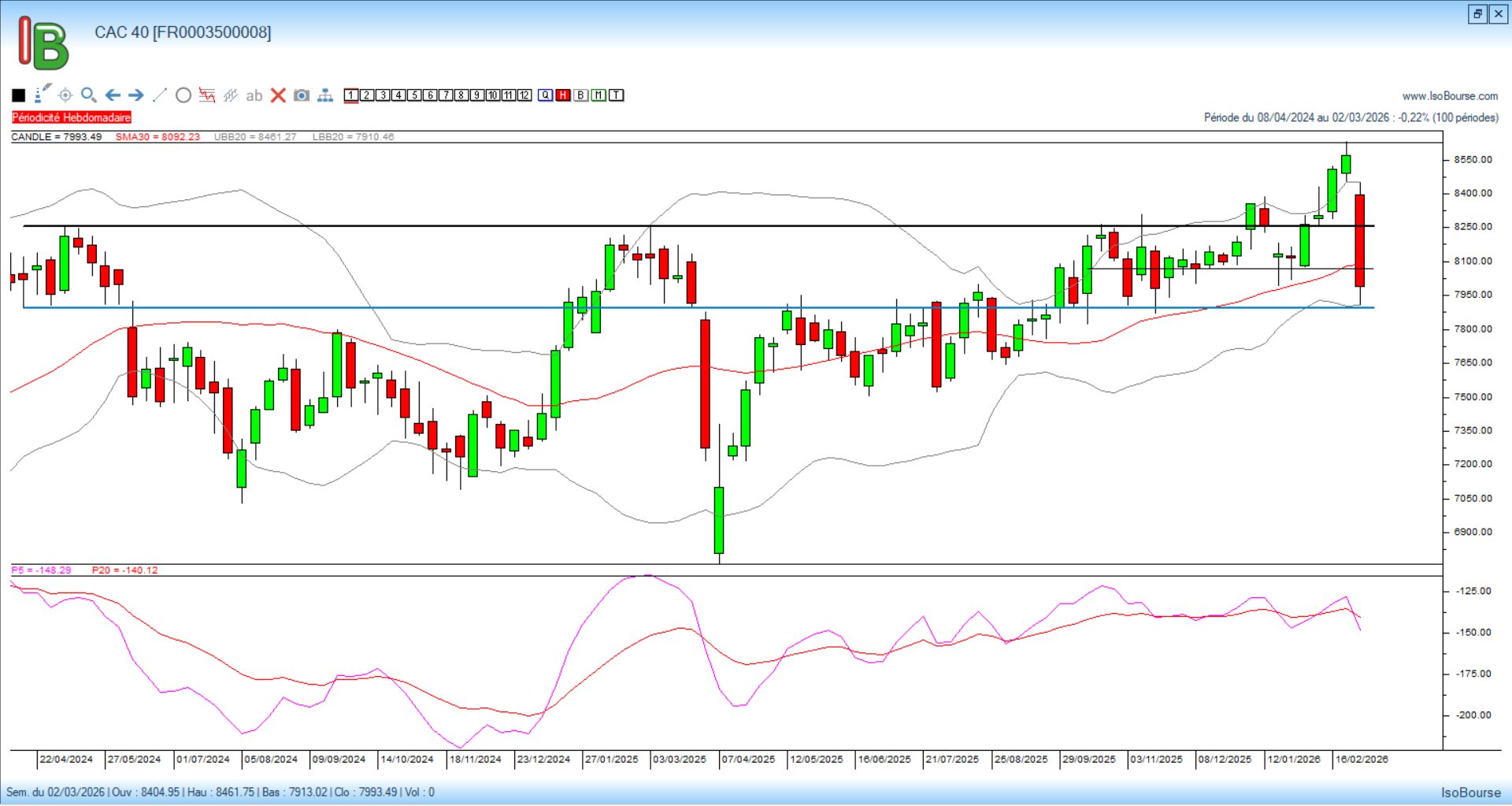
Task: Take a chart snapshot with camera icon
Action: click(302, 95)
